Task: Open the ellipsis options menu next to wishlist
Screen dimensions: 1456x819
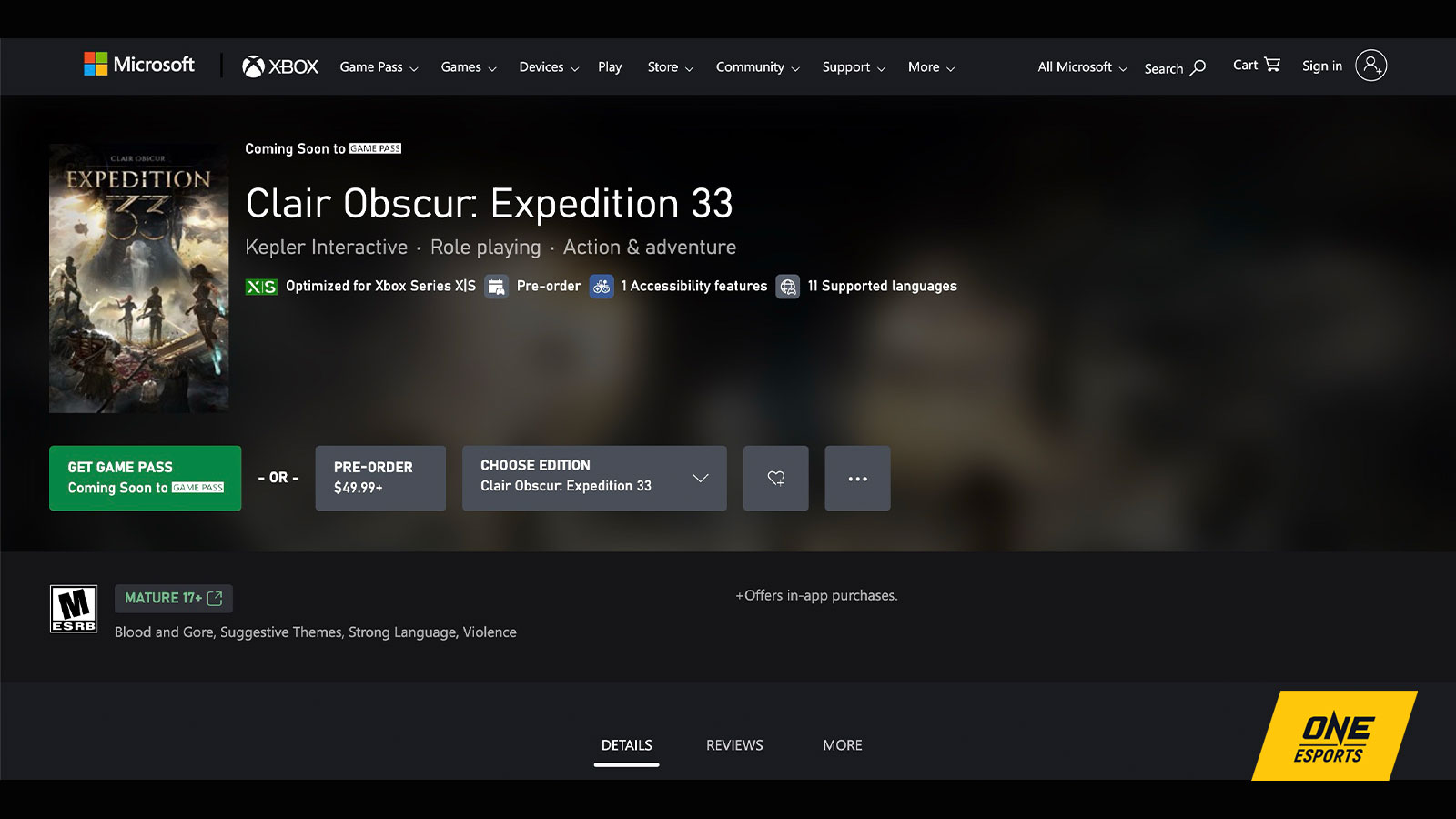Action: pos(856,478)
